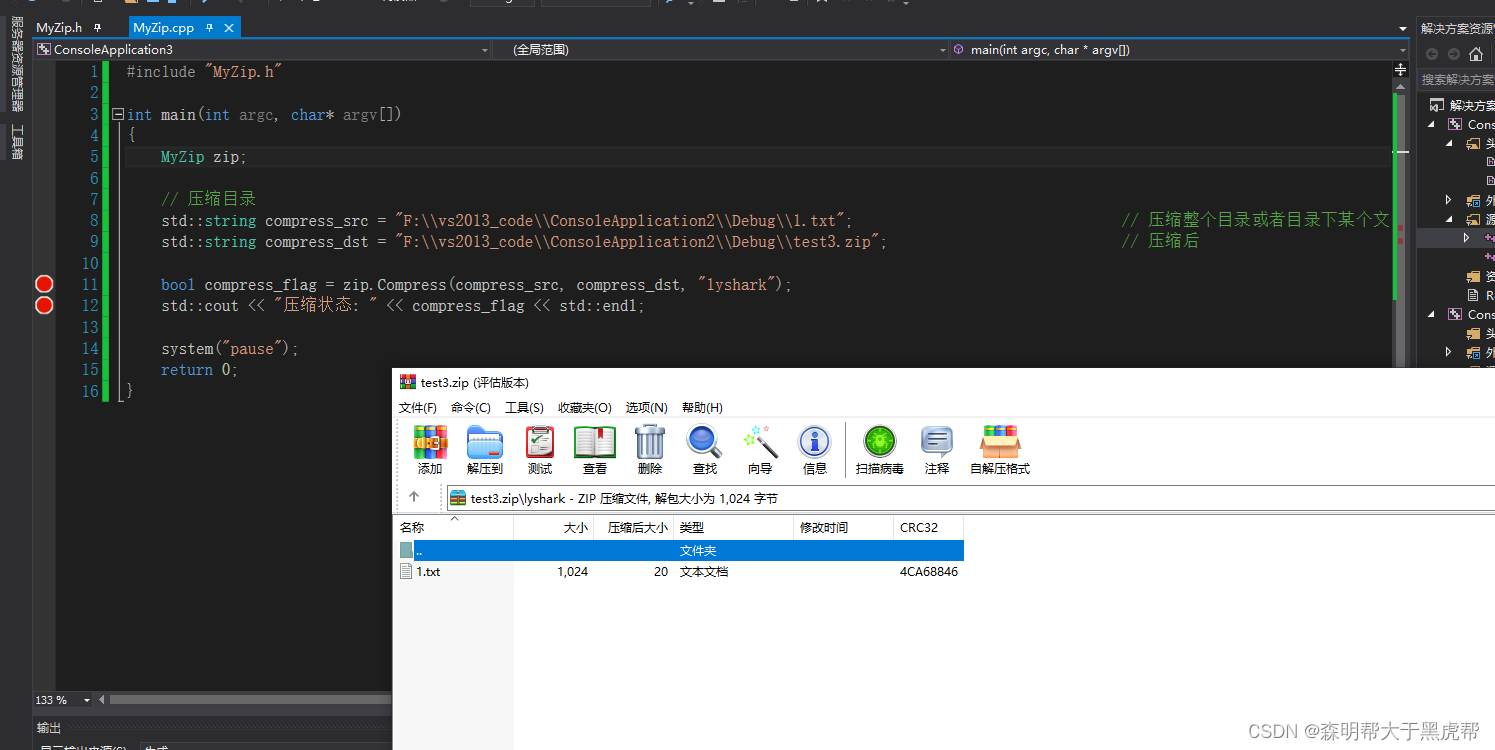
Task: Collapse the main function outline box
Action: tap(118, 114)
